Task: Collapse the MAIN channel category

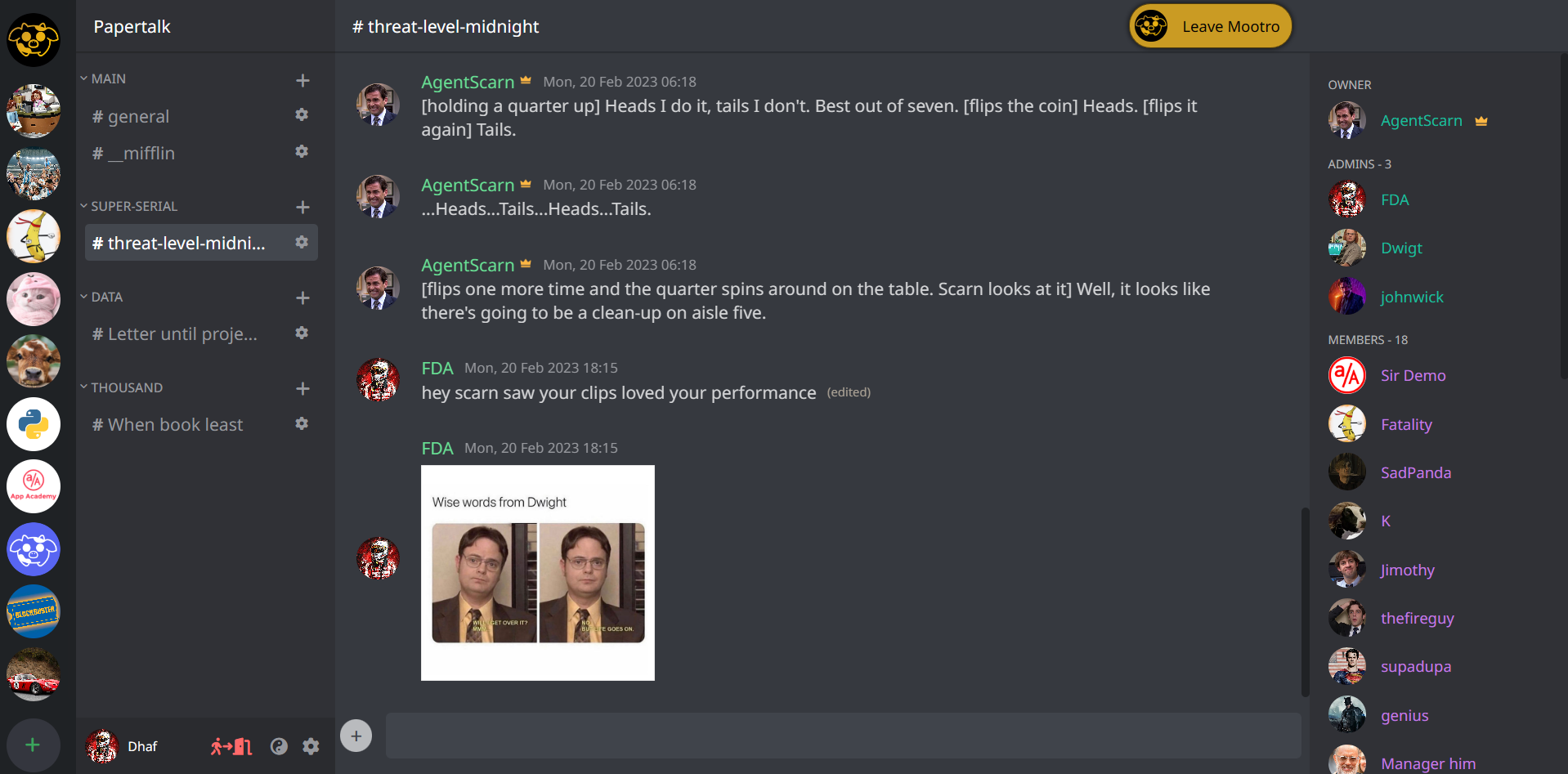Action: click(x=103, y=78)
